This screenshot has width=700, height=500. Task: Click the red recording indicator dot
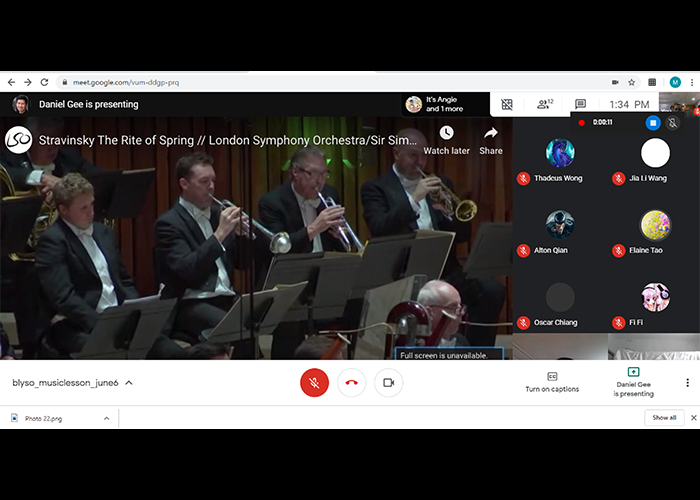pos(581,123)
